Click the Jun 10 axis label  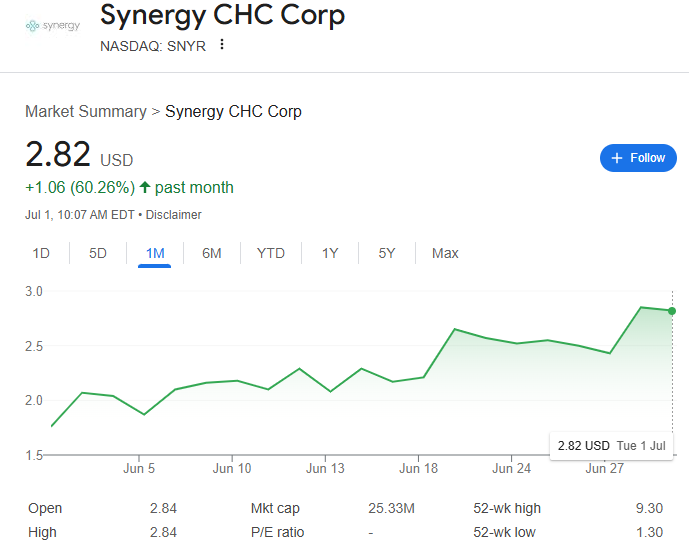(x=232, y=468)
